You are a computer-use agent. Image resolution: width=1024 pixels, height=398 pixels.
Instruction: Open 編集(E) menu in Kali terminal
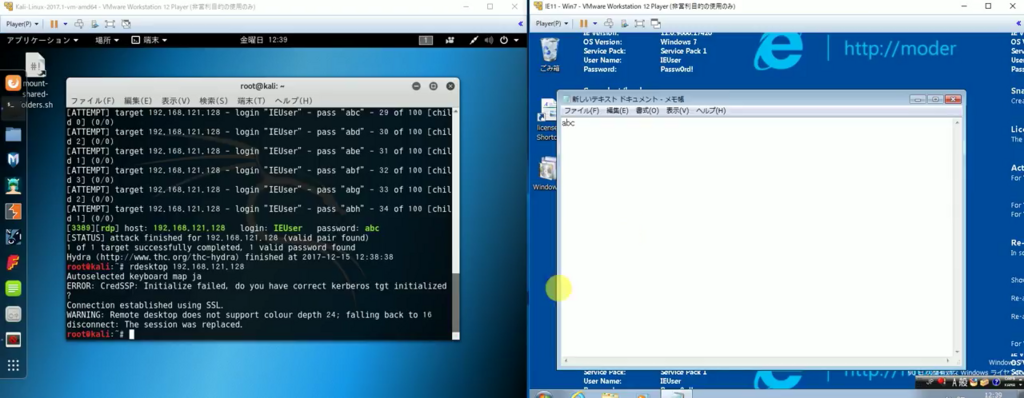[138, 101]
